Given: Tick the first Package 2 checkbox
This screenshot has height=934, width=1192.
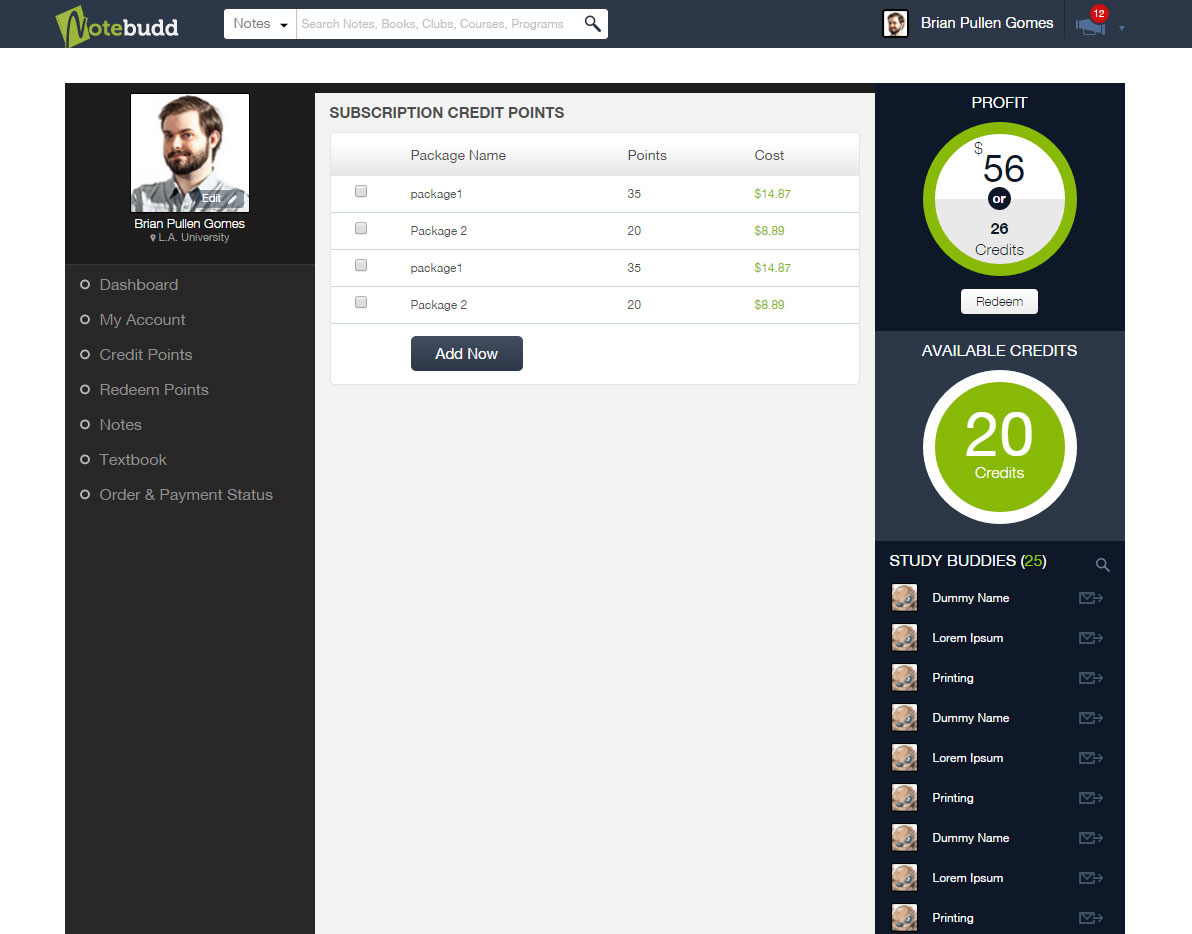Looking at the screenshot, I should click(361, 229).
